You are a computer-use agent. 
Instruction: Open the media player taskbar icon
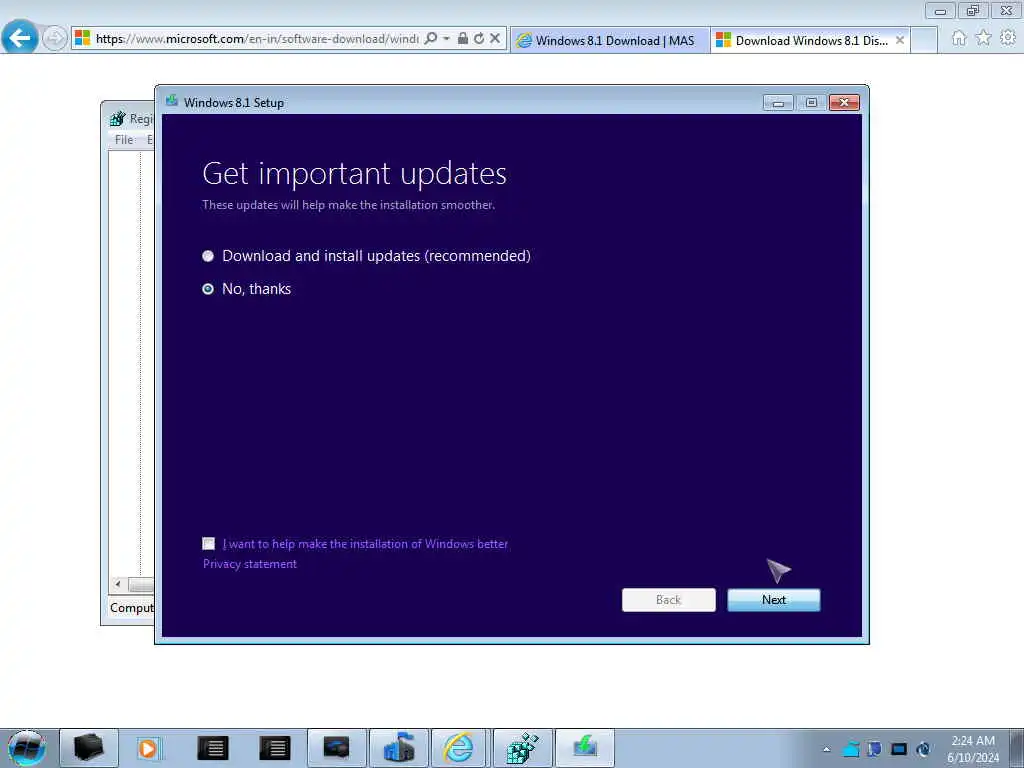(148, 748)
